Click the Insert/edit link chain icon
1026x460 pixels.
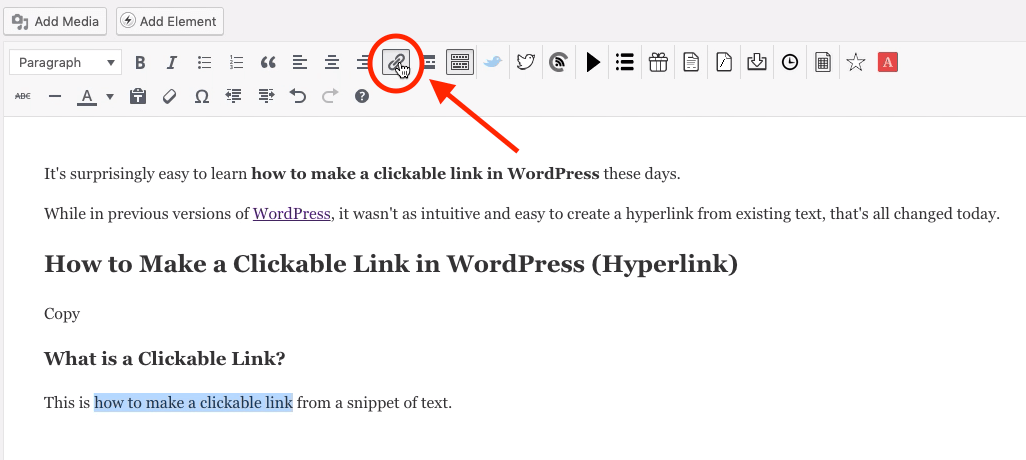[x=396, y=63]
